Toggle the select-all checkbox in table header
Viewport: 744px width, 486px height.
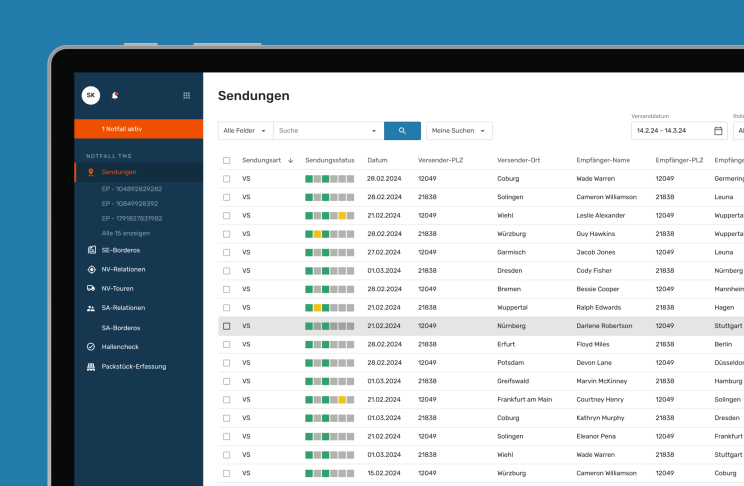pyautogui.click(x=227, y=160)
